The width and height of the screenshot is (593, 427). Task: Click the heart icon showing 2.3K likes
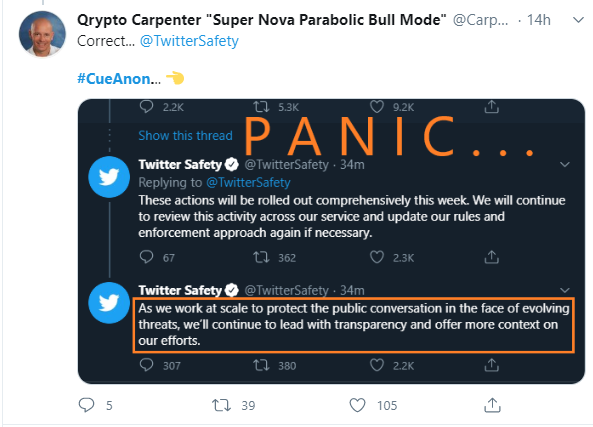click(x=377, y=257)
